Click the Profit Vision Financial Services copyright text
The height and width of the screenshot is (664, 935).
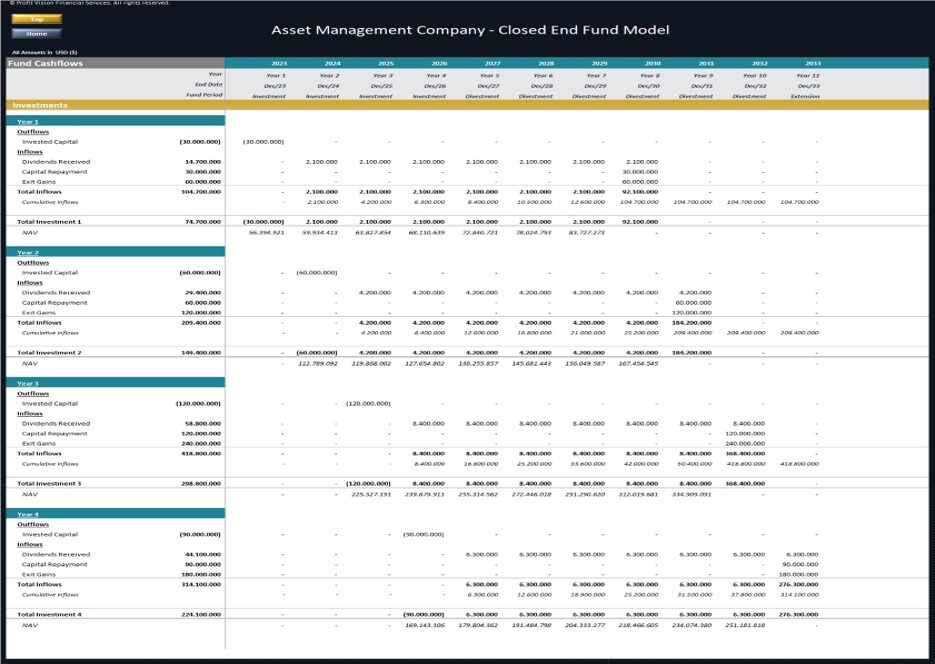tap(90, 4)
